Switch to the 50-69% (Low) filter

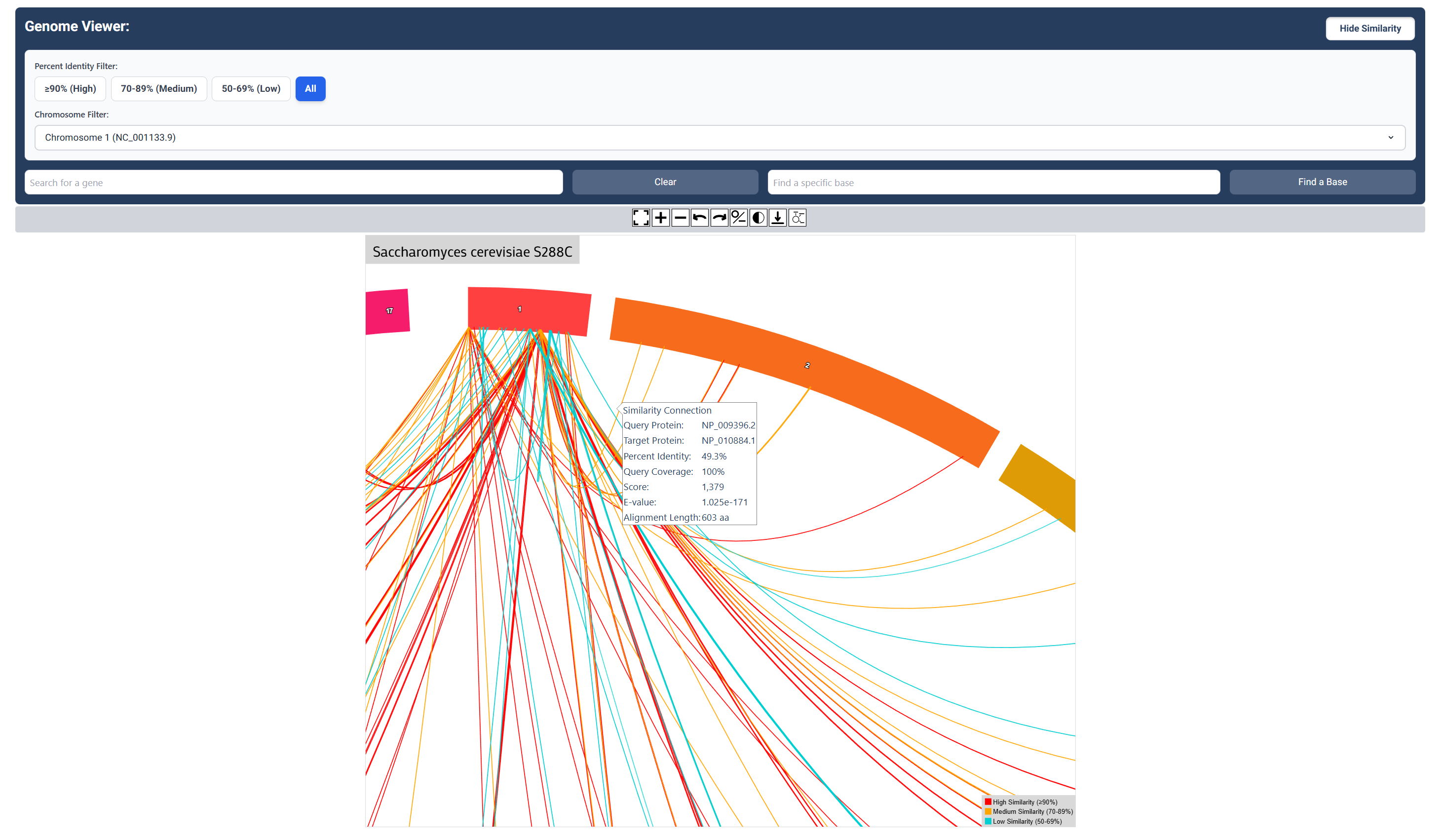(x=251, y=89)
